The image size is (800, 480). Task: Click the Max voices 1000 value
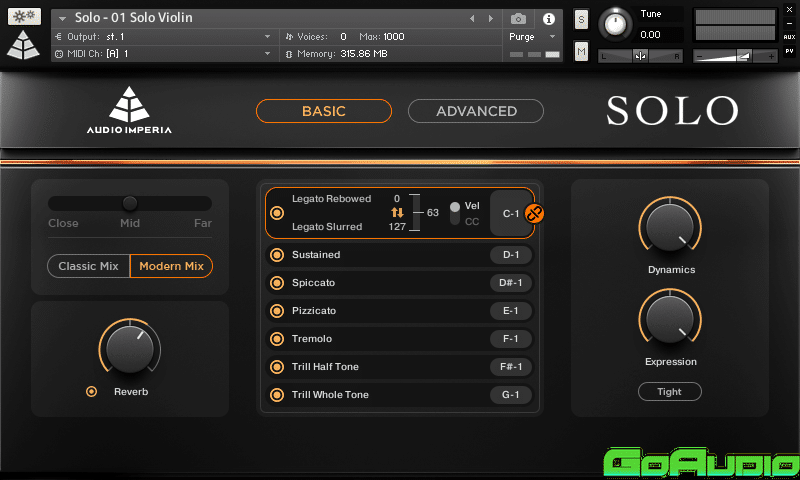[393, 37]
